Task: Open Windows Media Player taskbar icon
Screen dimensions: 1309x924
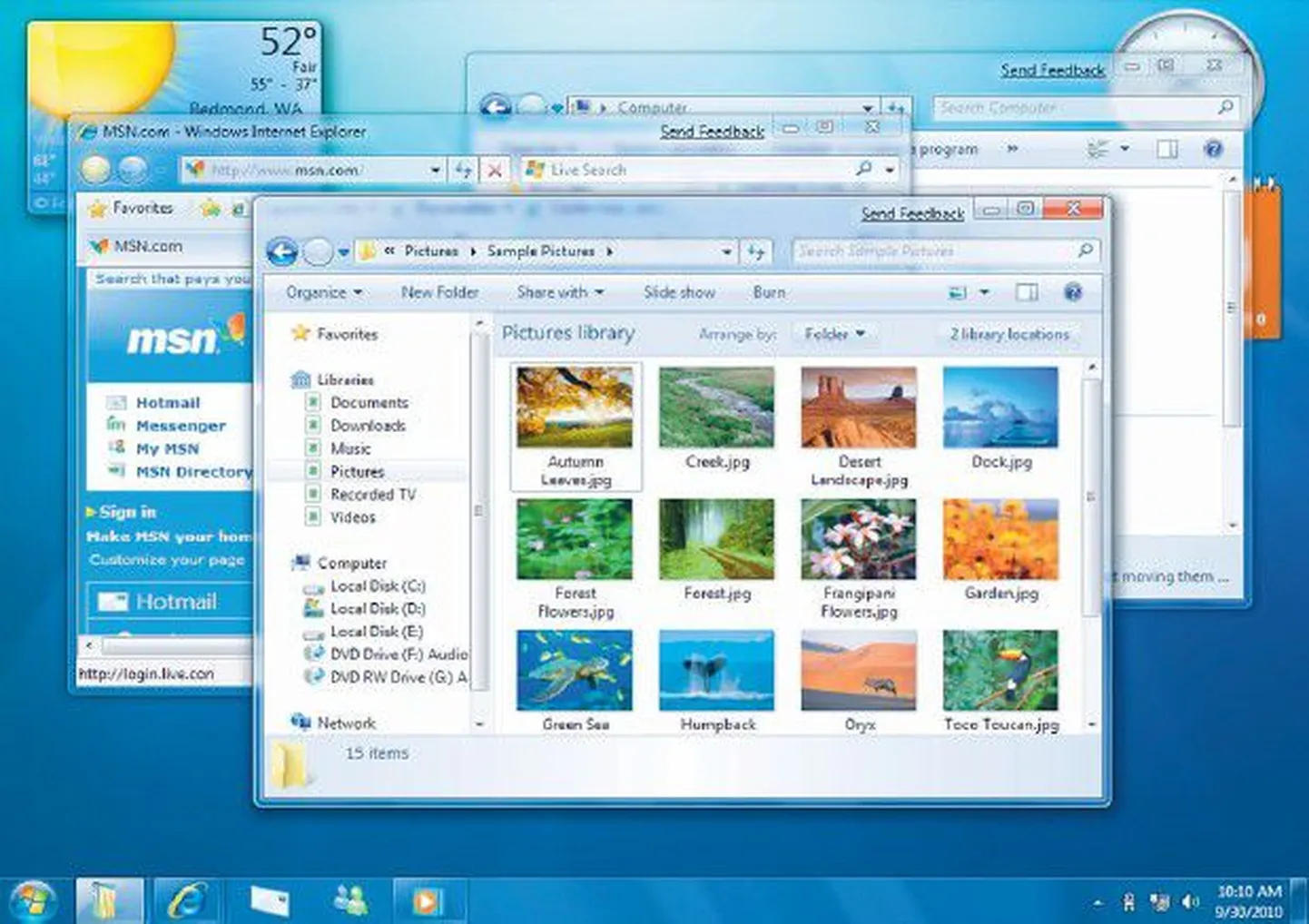Action: tap(427, 900)
